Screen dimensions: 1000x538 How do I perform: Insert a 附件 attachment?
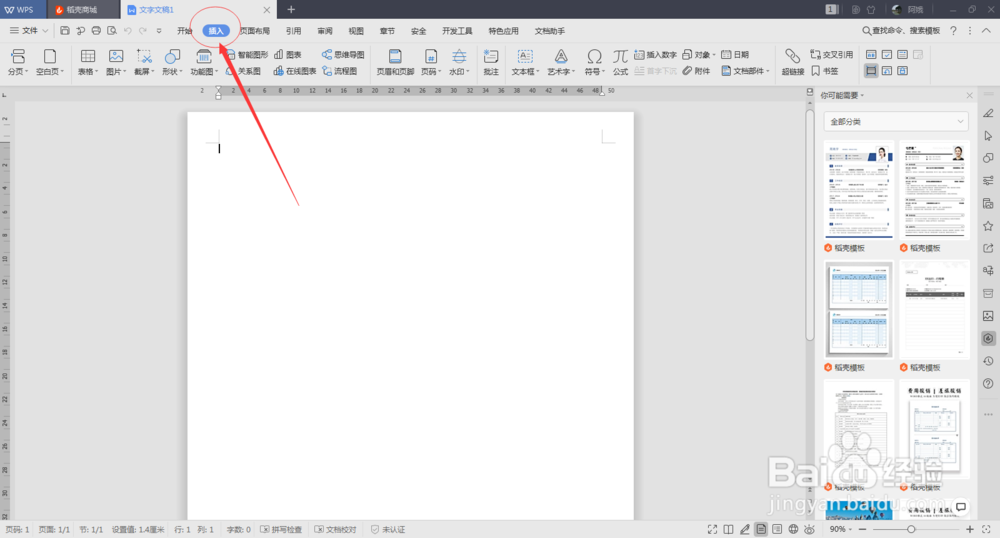[696, 71]
